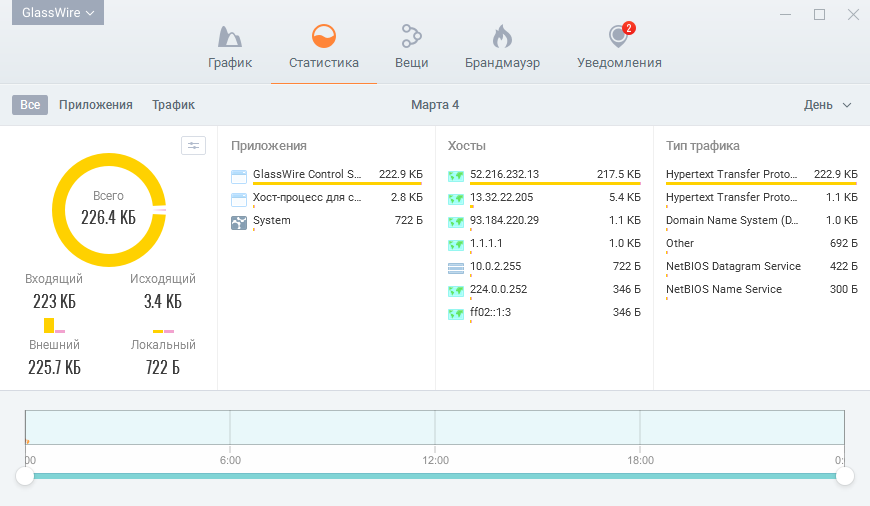This screenshot has height=506, width=870.
Task: Select the Трафик filter
Action: coord(173,105)
